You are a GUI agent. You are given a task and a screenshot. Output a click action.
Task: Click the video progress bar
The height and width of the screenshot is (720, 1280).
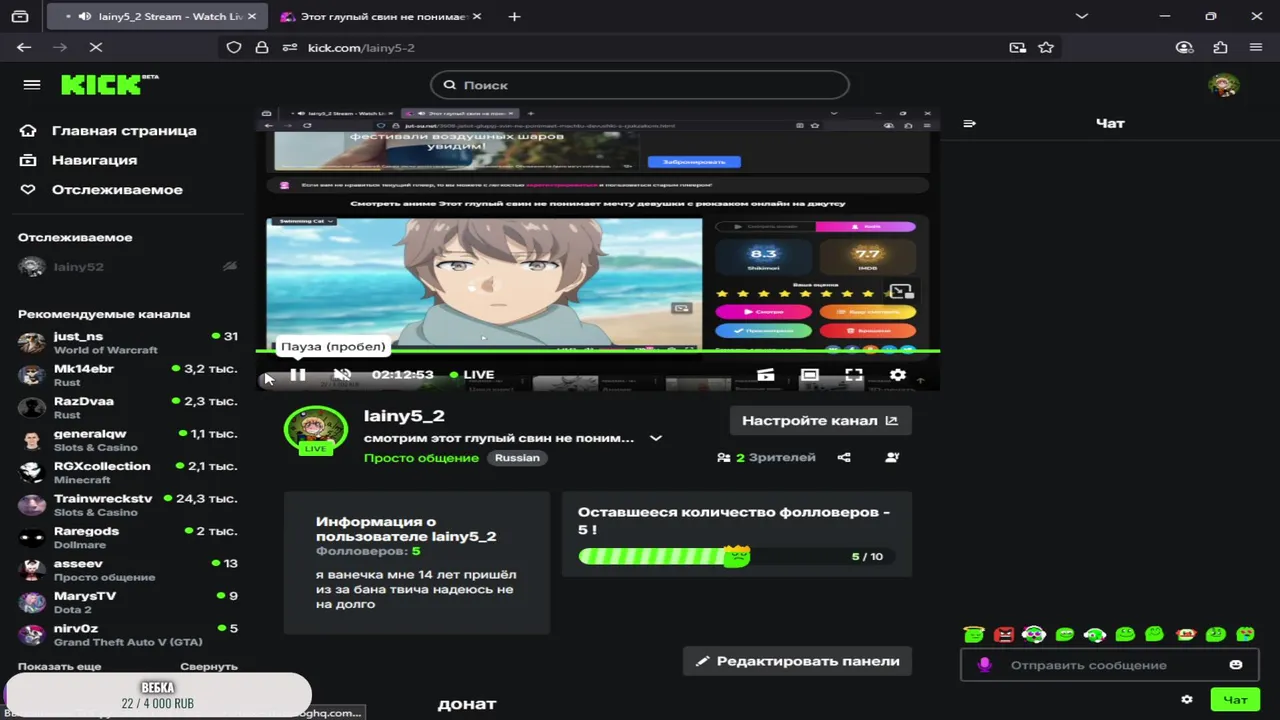598,351
